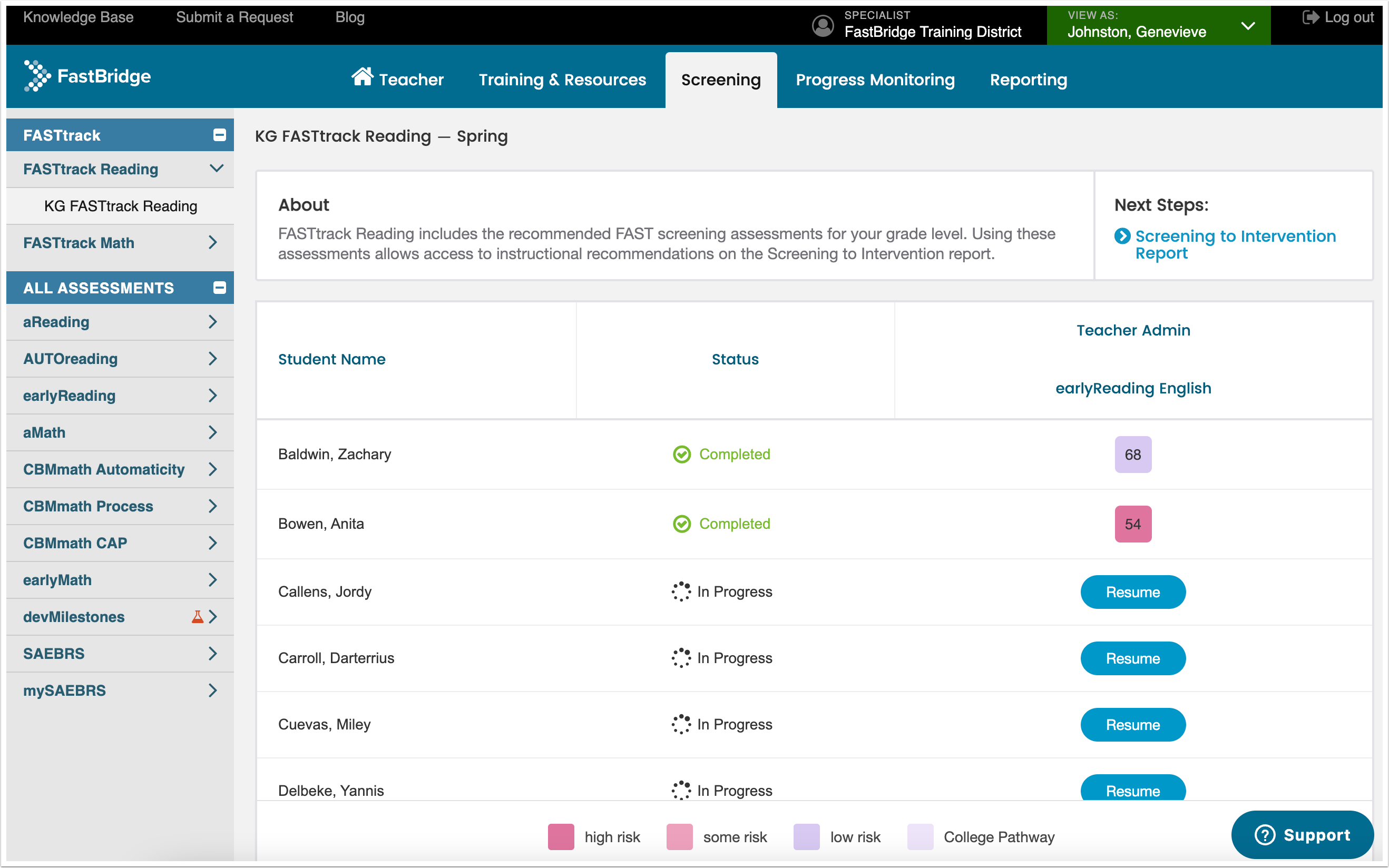Open the Training & Resources tab
The image size is (1389, 868).
tap(562, 79)
